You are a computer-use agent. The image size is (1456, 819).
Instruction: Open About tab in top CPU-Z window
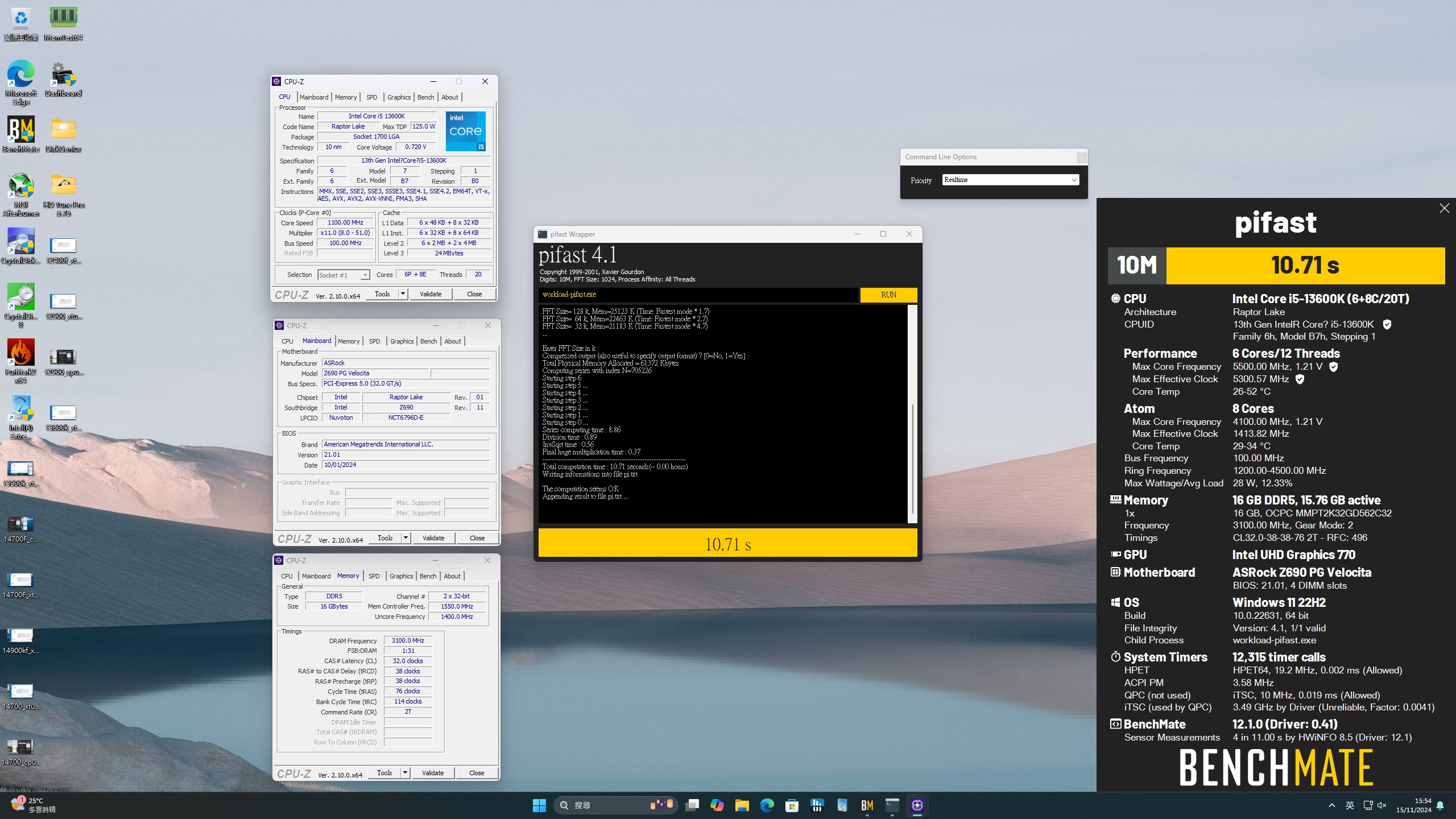[x=450, y=97]
